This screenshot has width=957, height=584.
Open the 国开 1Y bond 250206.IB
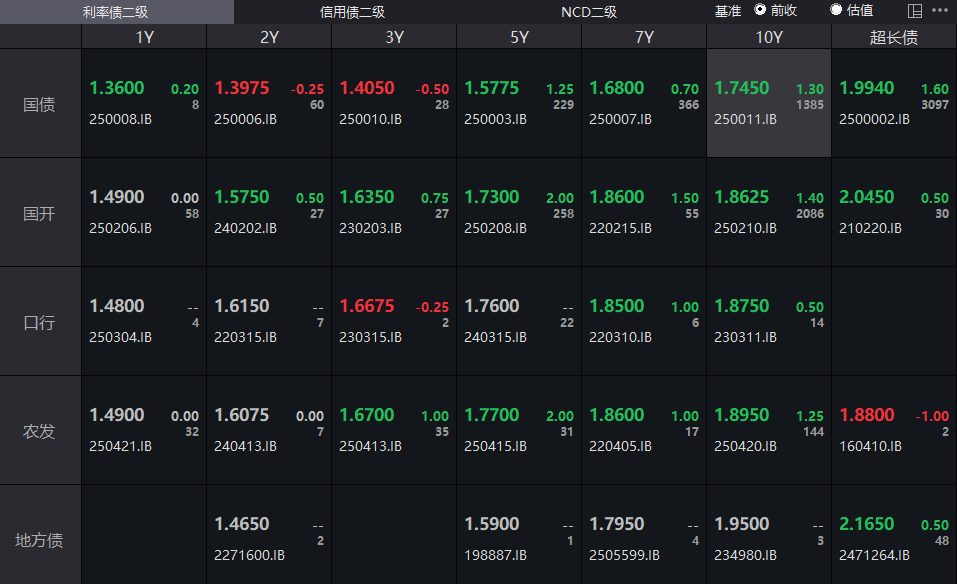point(143,212)
